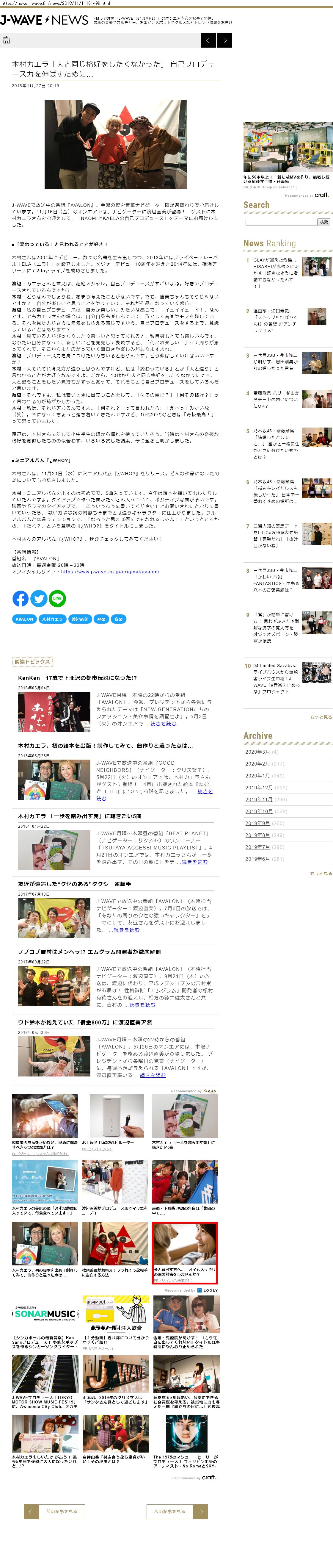This screenshot has width=333, height=1568.
Task: Expand the Archive list with もっと見る
Action: (321, 874)
